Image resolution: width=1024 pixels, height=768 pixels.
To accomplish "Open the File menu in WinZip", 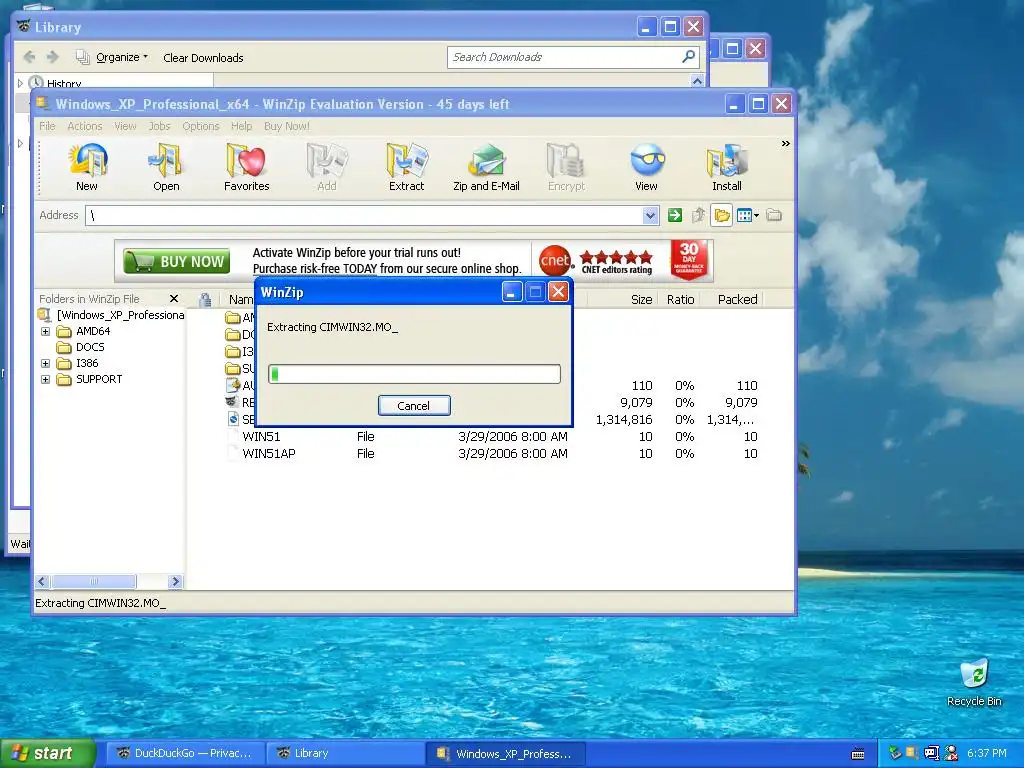I will [47, 126].
